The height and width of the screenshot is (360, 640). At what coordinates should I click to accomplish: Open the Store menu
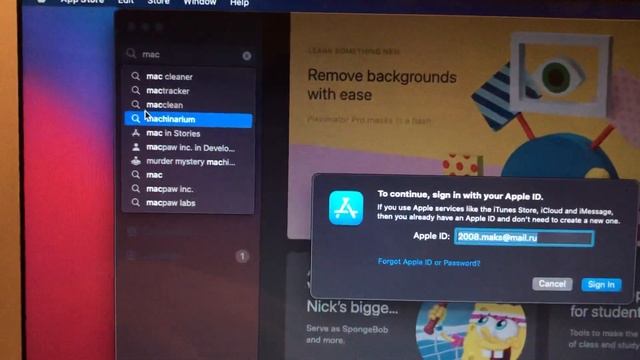158,2
